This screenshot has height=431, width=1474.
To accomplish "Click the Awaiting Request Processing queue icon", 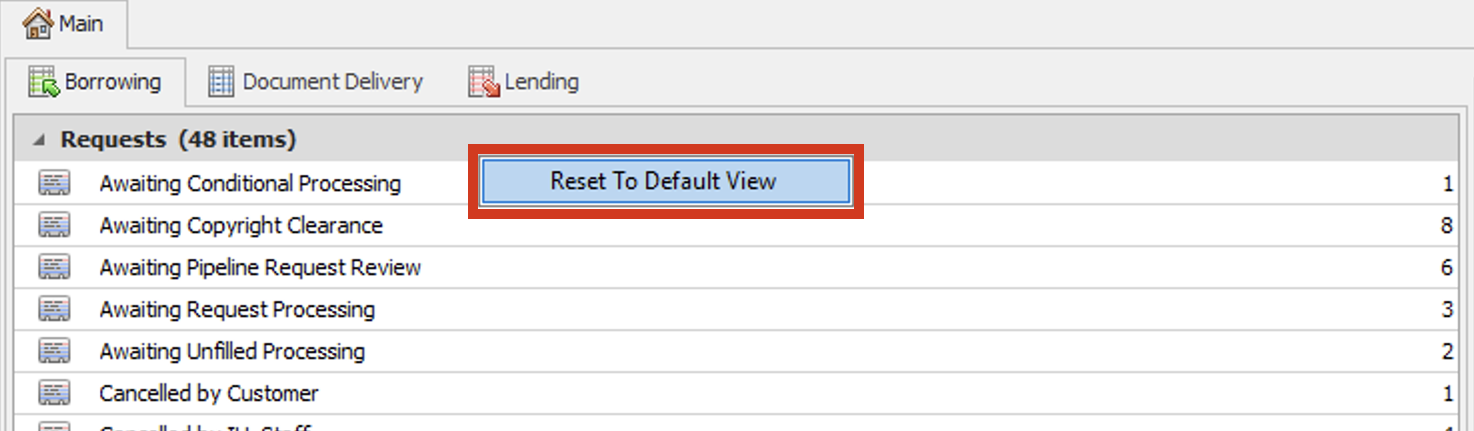I will pos(54,309).
